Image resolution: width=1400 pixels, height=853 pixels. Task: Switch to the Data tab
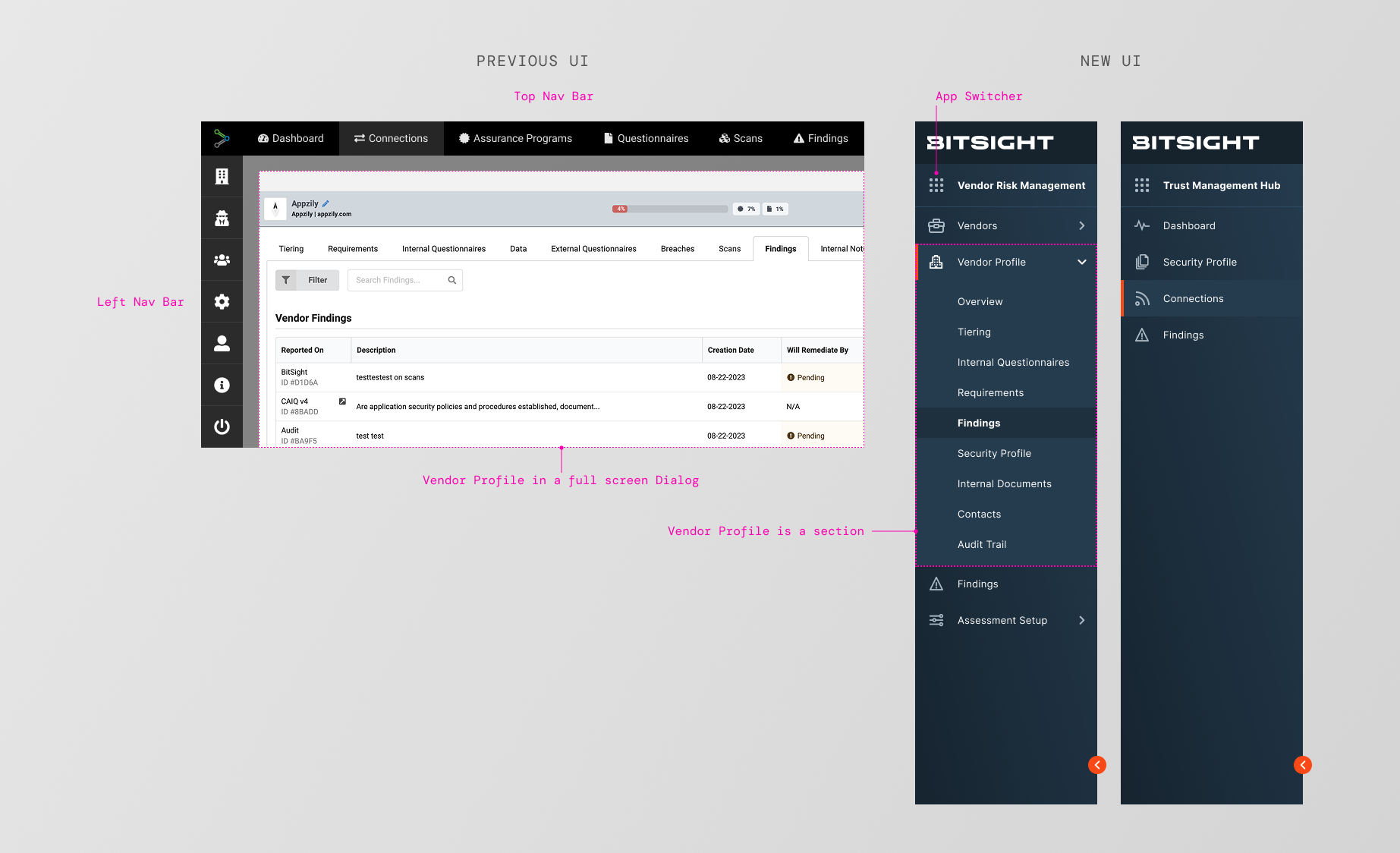pyautogui.click(x=518, y=249)
